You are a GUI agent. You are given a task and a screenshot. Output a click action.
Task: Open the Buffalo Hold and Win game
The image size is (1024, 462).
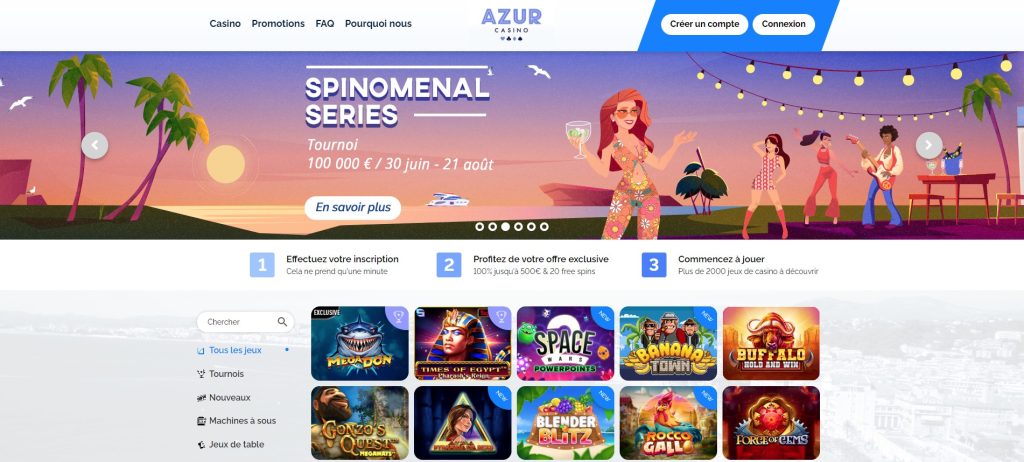[x=771, y=344]
